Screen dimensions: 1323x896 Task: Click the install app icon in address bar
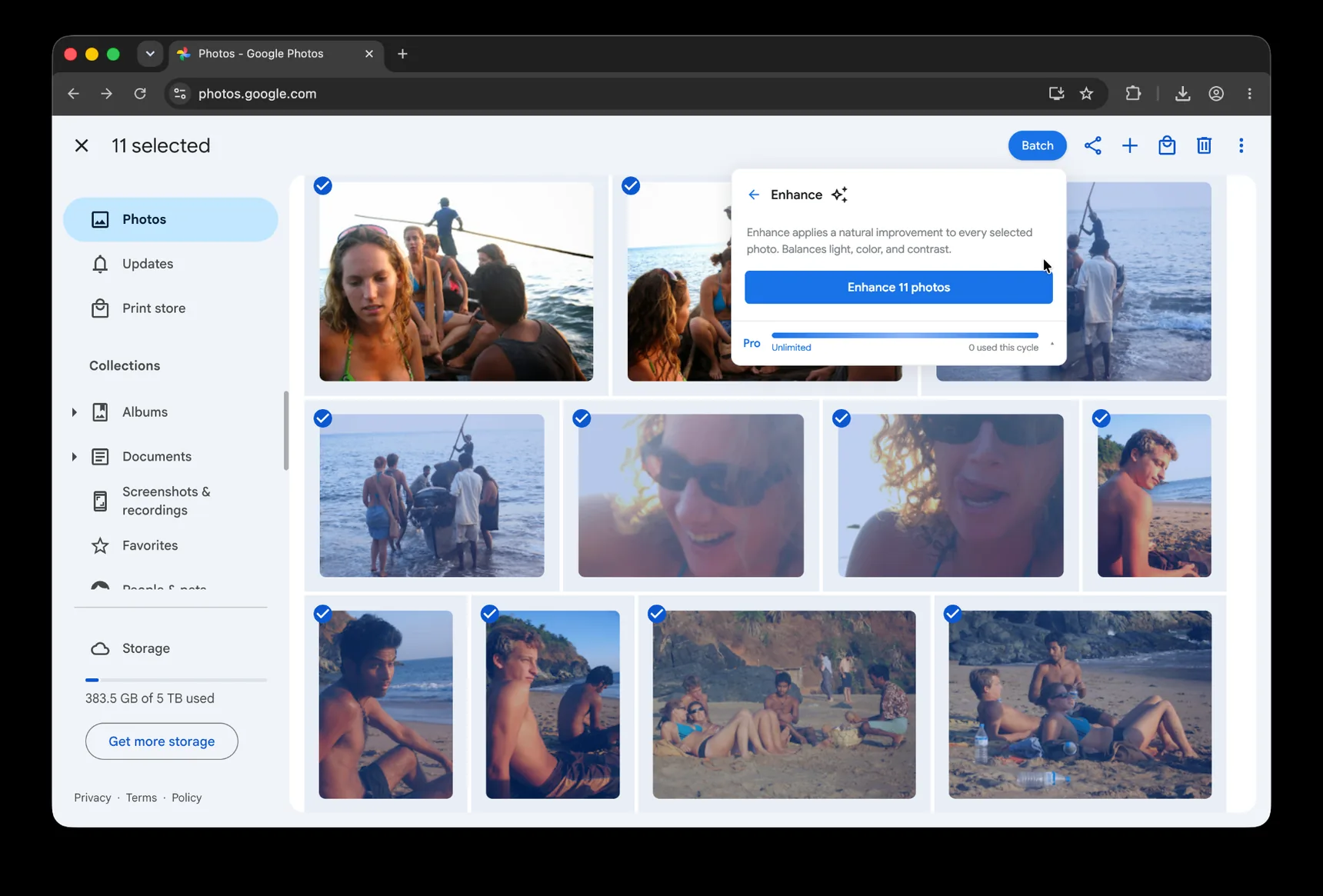point(1056,93)
